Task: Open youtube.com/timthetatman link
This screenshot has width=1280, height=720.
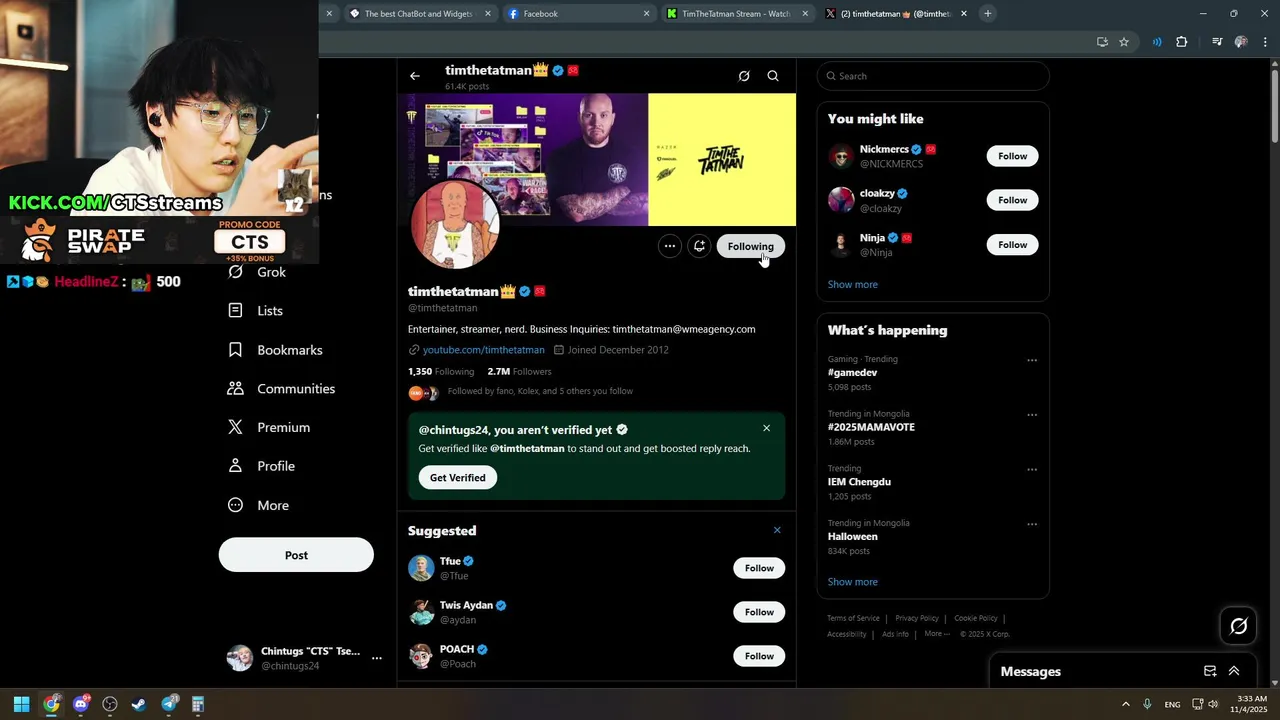Action: 484,350
